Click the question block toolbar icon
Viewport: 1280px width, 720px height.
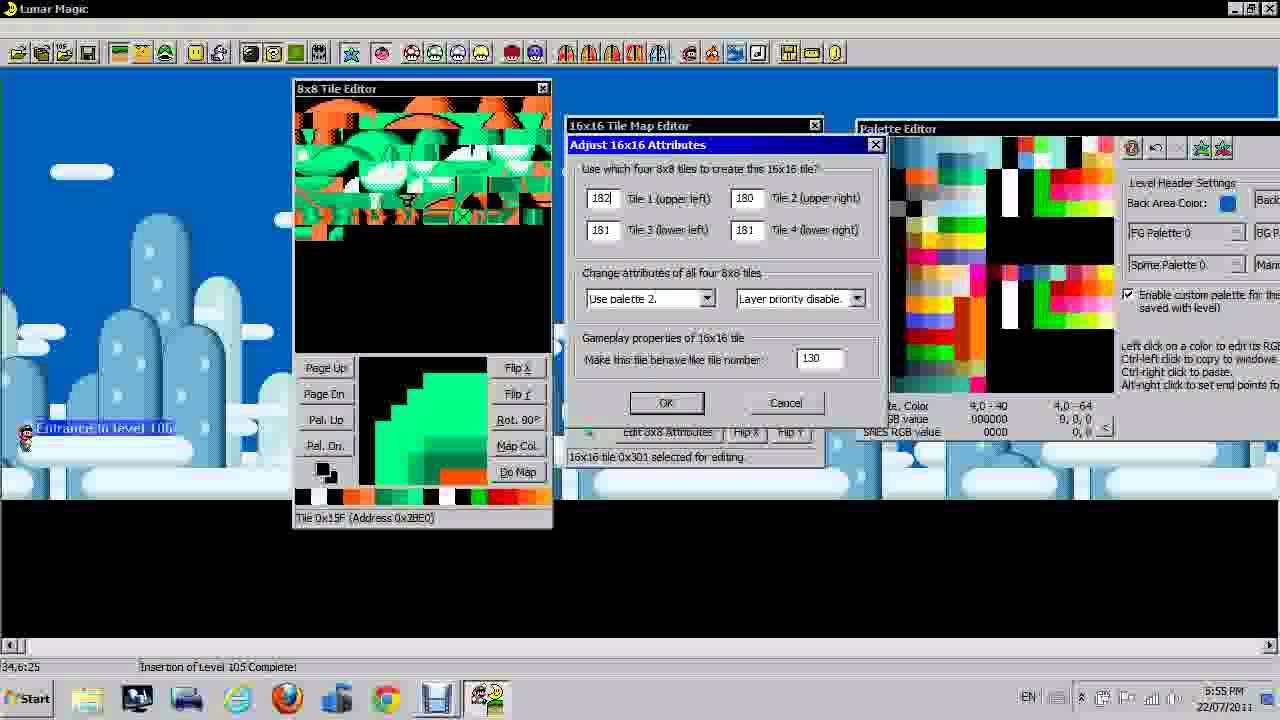[273, 53]
